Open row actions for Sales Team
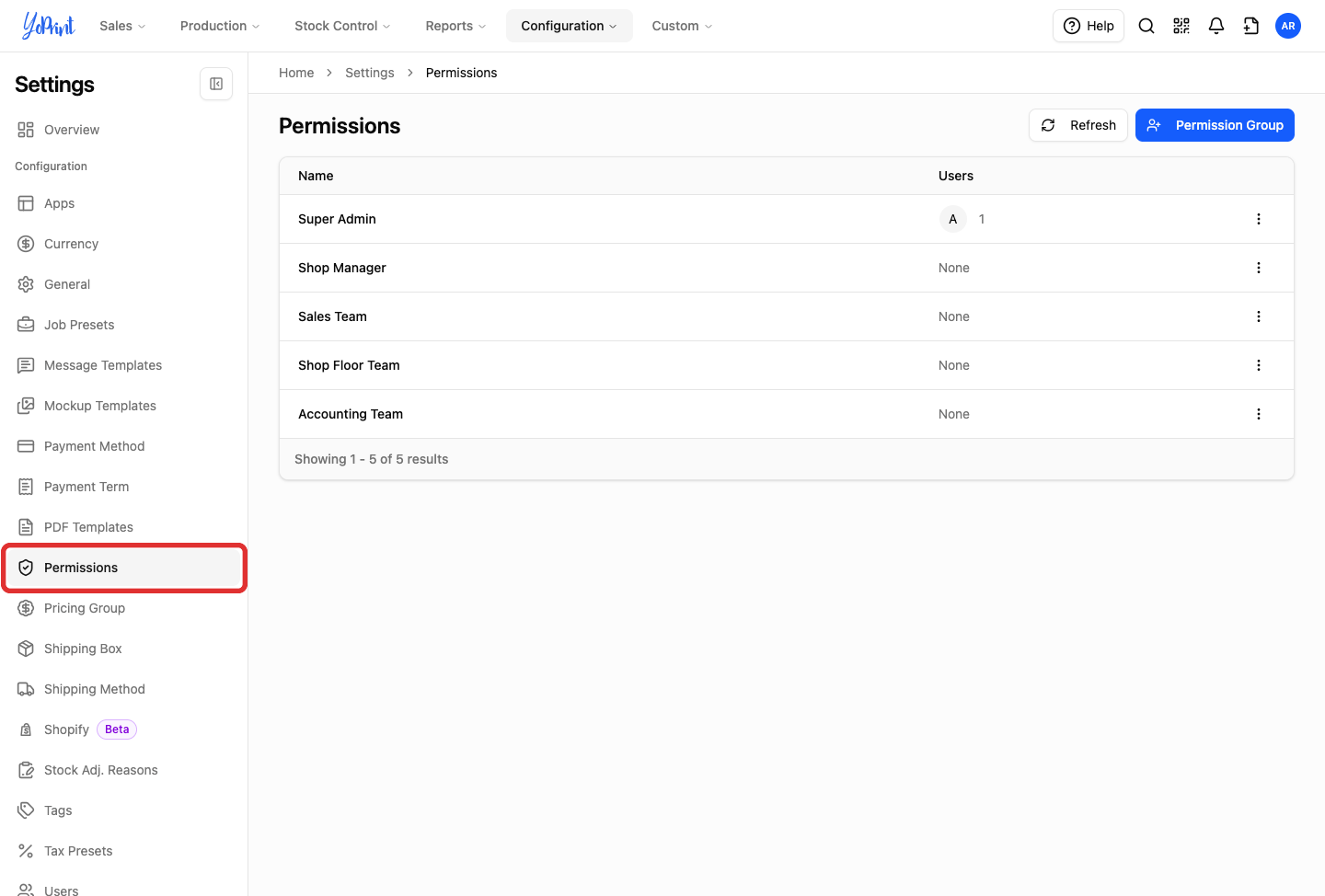 [x=1259, y=316]
